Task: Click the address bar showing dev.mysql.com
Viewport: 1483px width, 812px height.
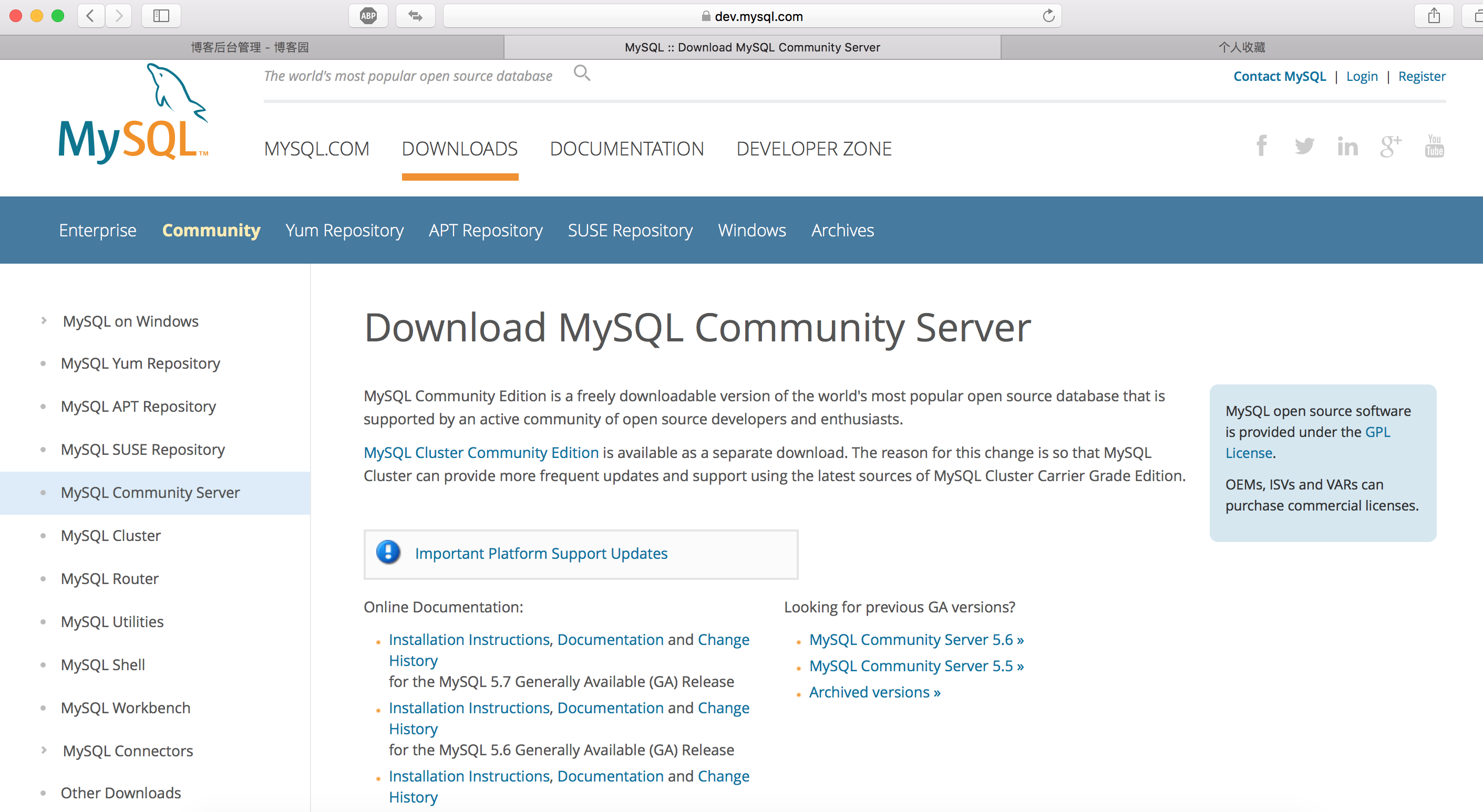Action: tap(752, 16)
